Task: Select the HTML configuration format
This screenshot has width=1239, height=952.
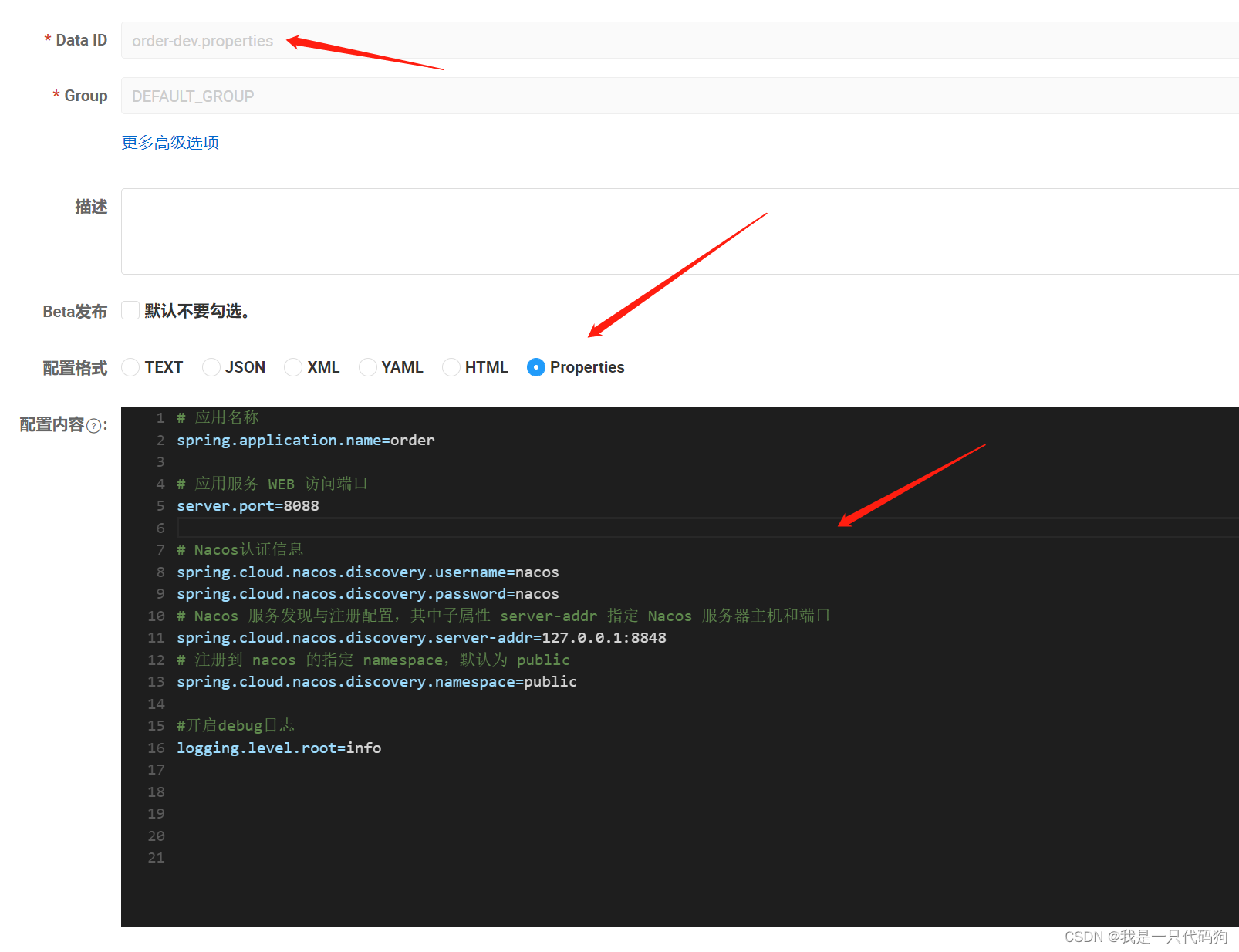Action: pos(451,367)
